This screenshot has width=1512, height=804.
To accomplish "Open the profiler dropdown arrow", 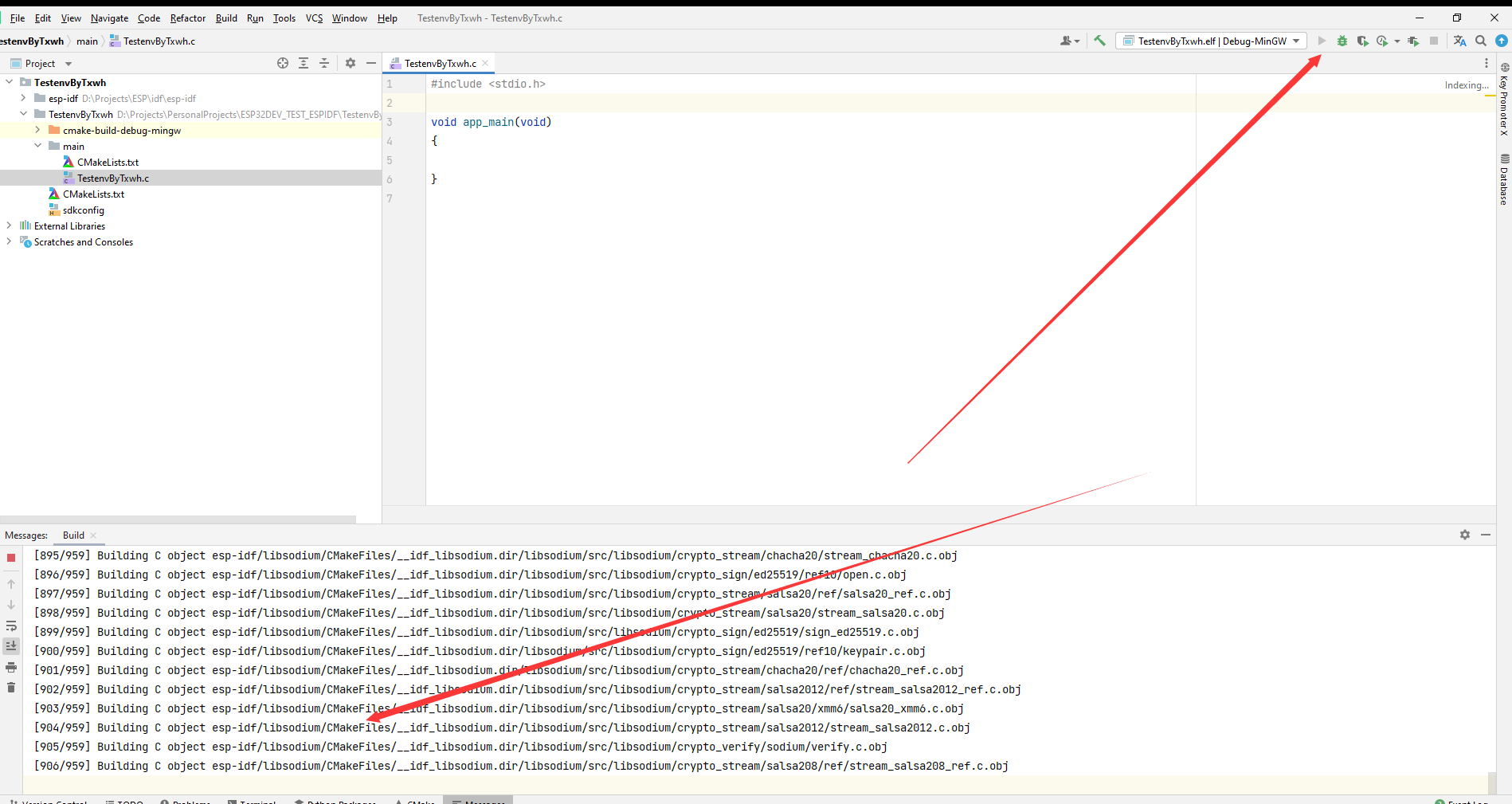I will point(1397,41).
